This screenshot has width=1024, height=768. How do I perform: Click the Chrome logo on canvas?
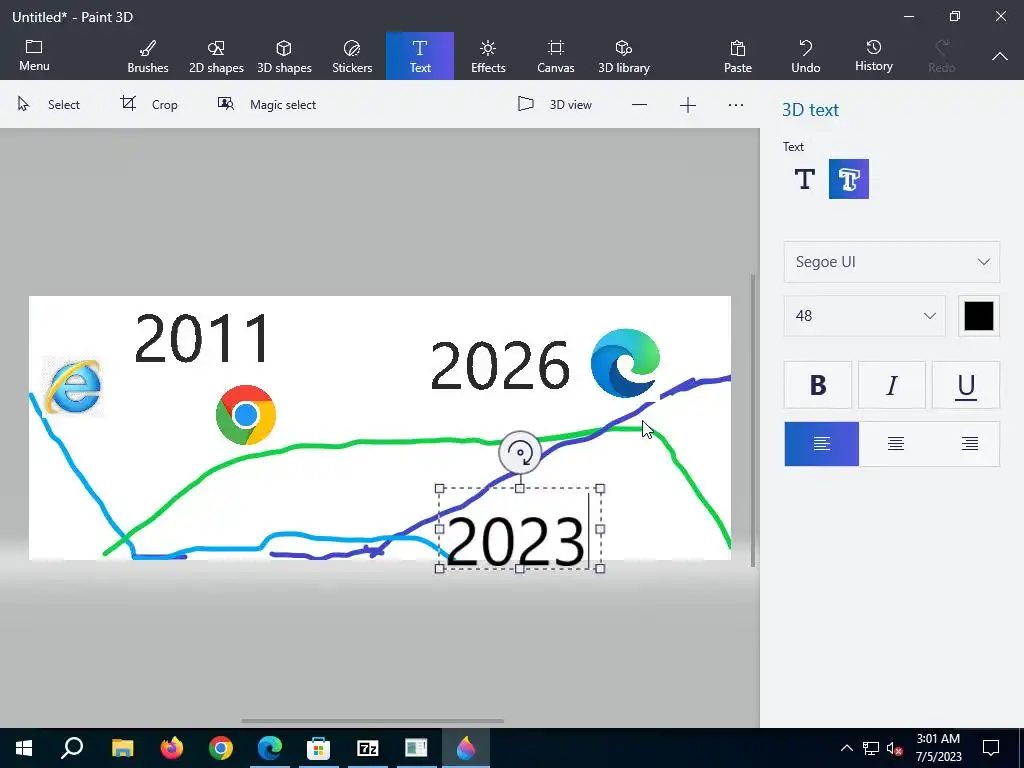246,415
